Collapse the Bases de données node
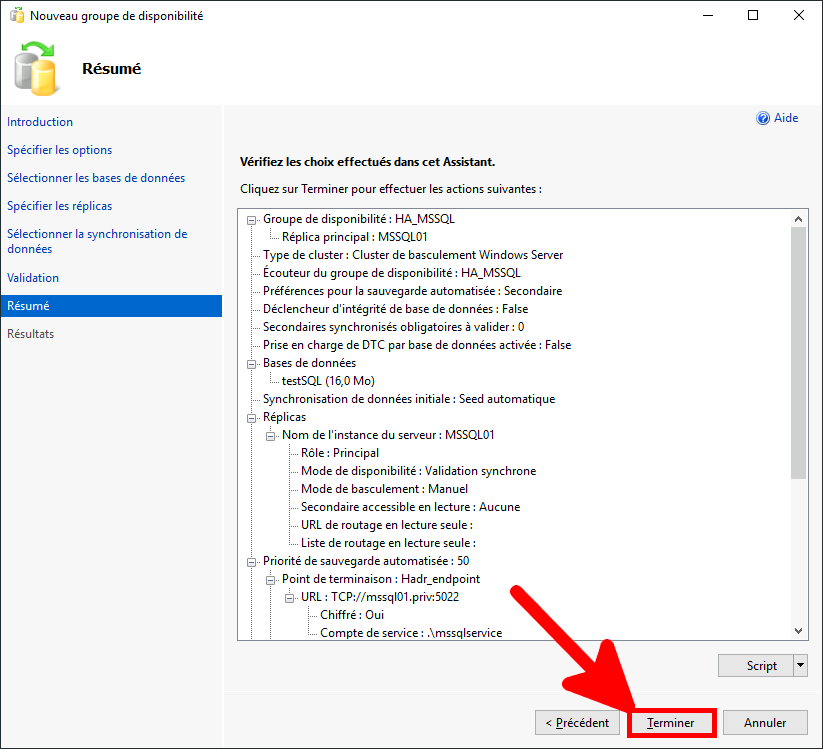 click(252, 363)
